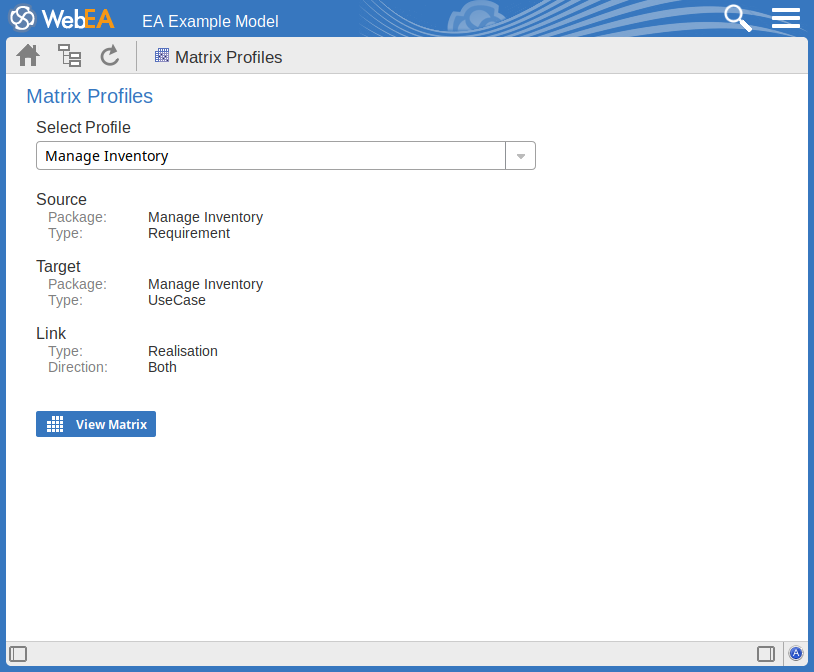Open the object browser tree icon
Viewport: 814px width, 672px height.
[x=69, y=56]
